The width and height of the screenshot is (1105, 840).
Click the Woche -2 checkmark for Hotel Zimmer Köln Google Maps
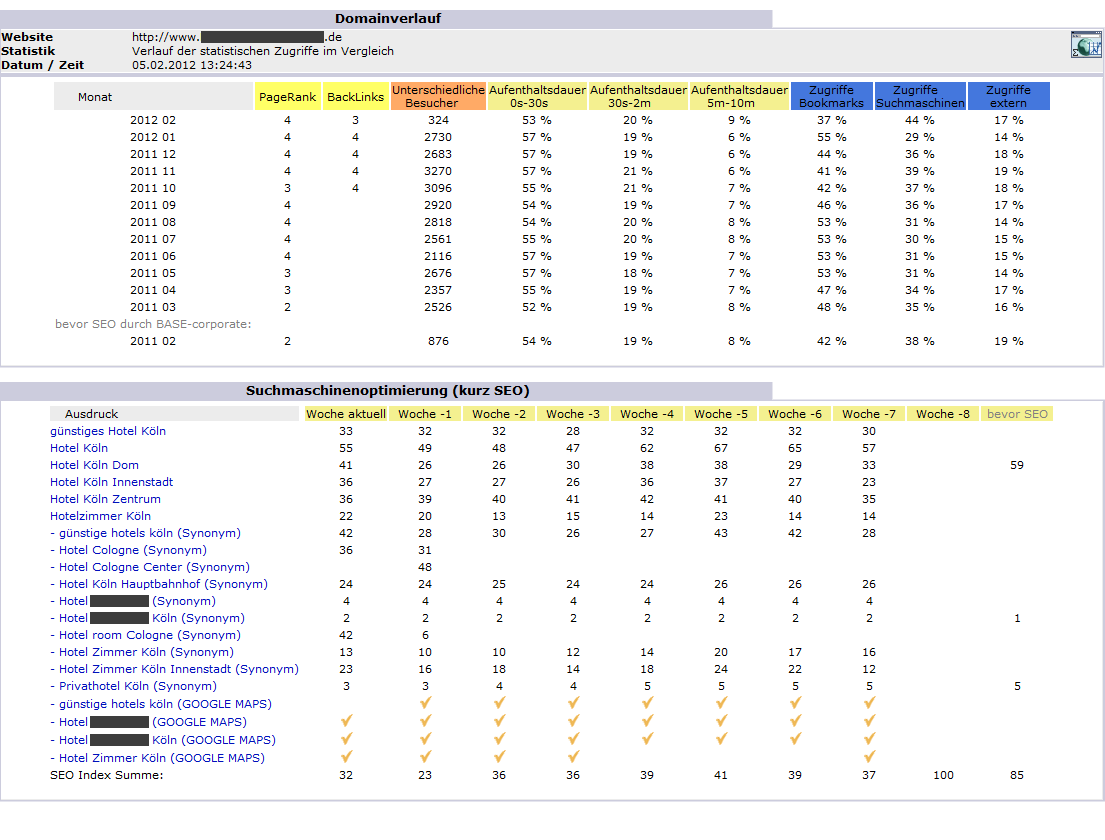pyautogui.click(x=499, y=757)
